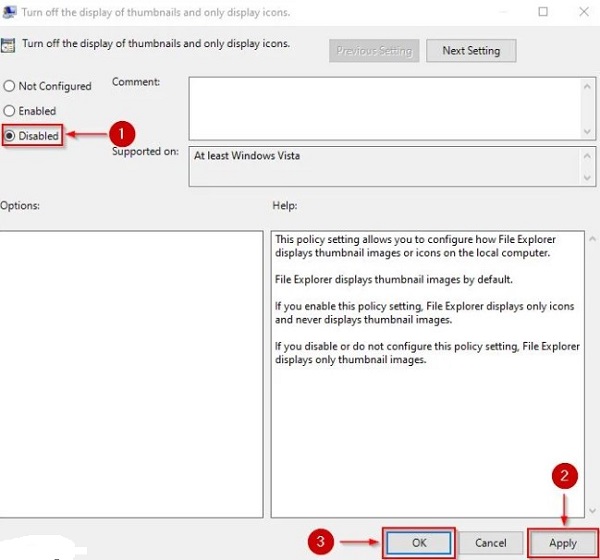Click the "If you disable or do not configure" paragraph

pyautogui.click(x=427, y=353)
